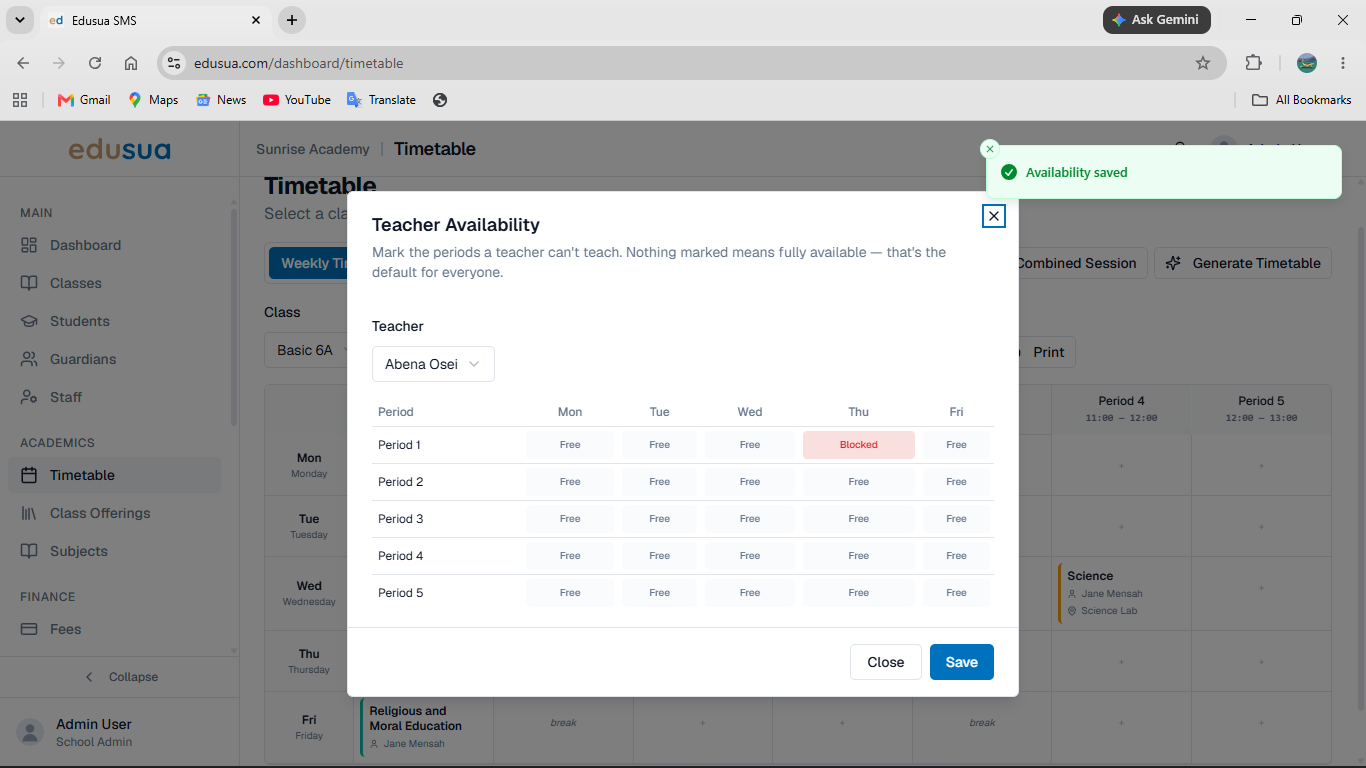
Task: Click the Close button in the dialog
Action: (x=886, y=662)
